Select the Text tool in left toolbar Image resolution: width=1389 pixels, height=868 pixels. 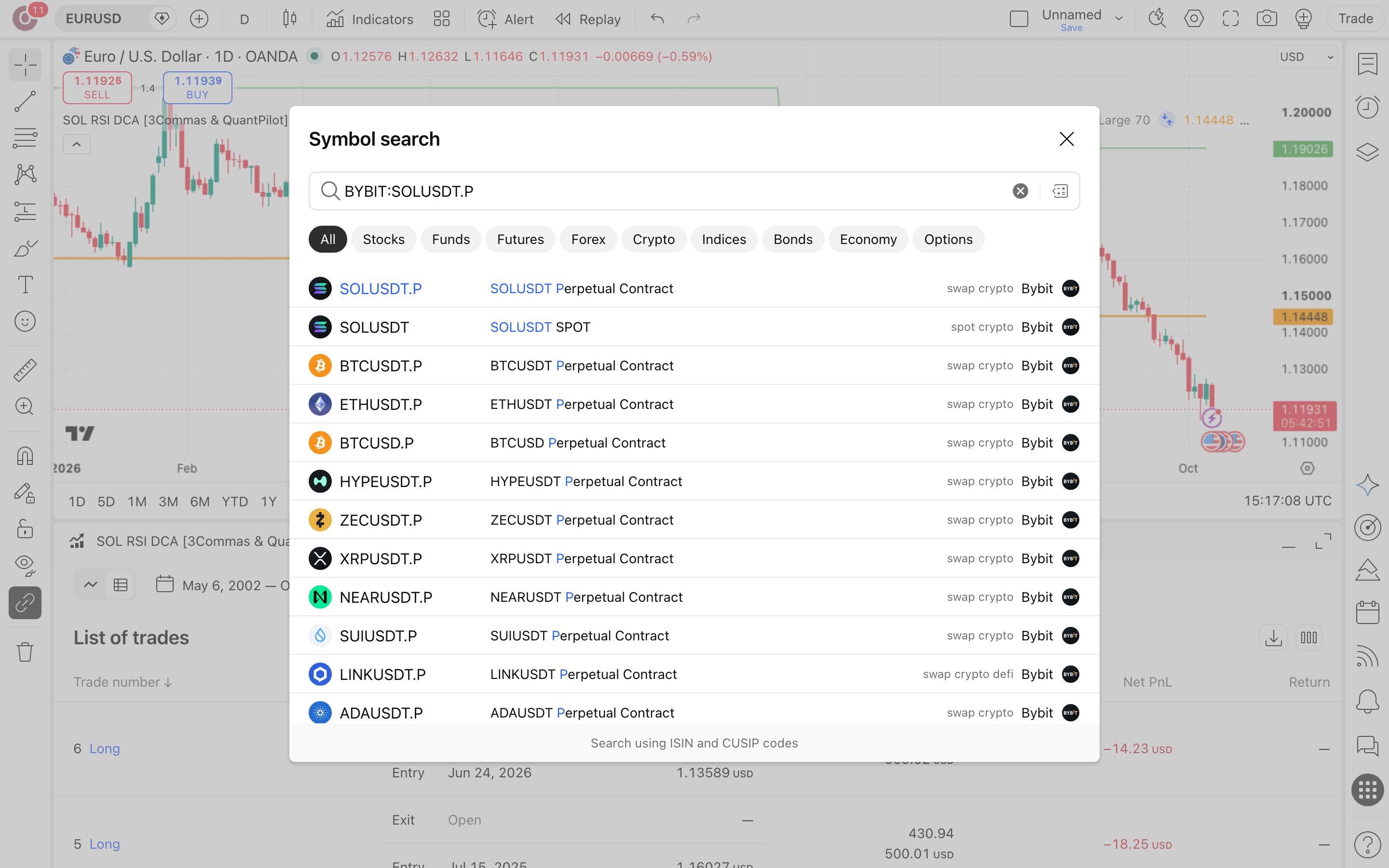click(25, 285)
